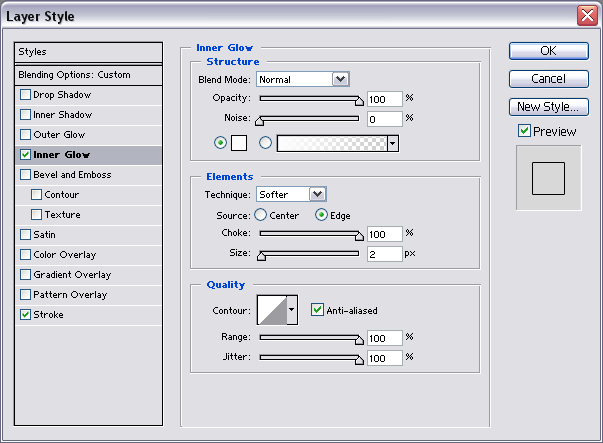The image size is (603, 443).
Task: Select the Center source radio button
Action: (260, 214)
